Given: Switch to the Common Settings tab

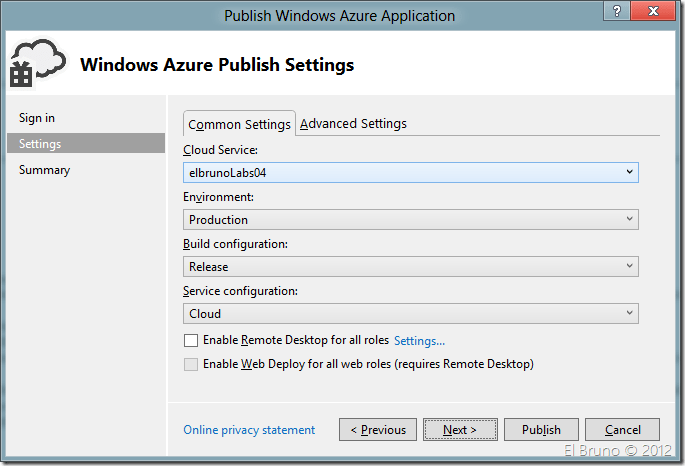Looking at the screenshot, I should pos(239,124).
